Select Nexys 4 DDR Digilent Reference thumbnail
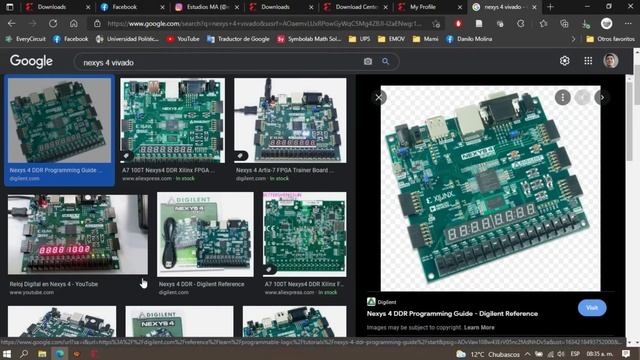This screenshot has height=360, width=640. [x=205, y=234]
